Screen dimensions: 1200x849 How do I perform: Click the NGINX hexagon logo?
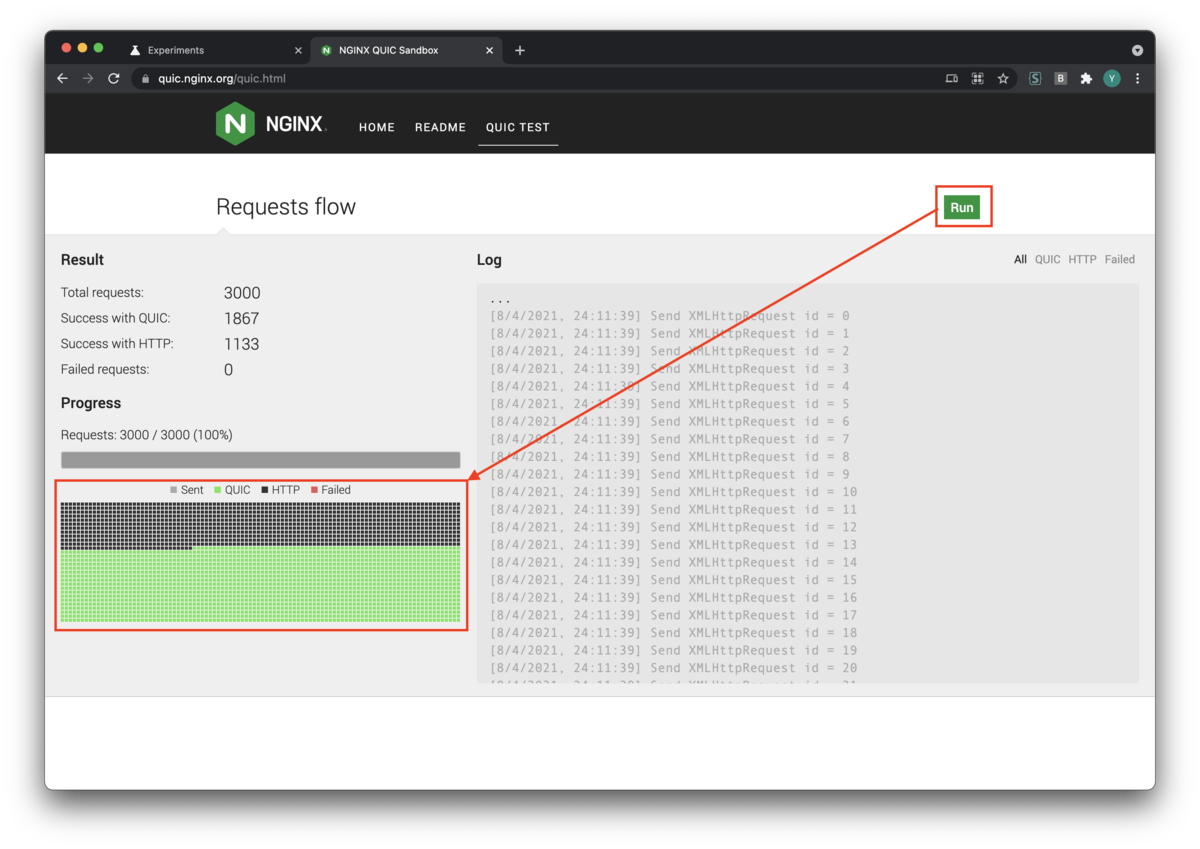(x=235, y=124)
